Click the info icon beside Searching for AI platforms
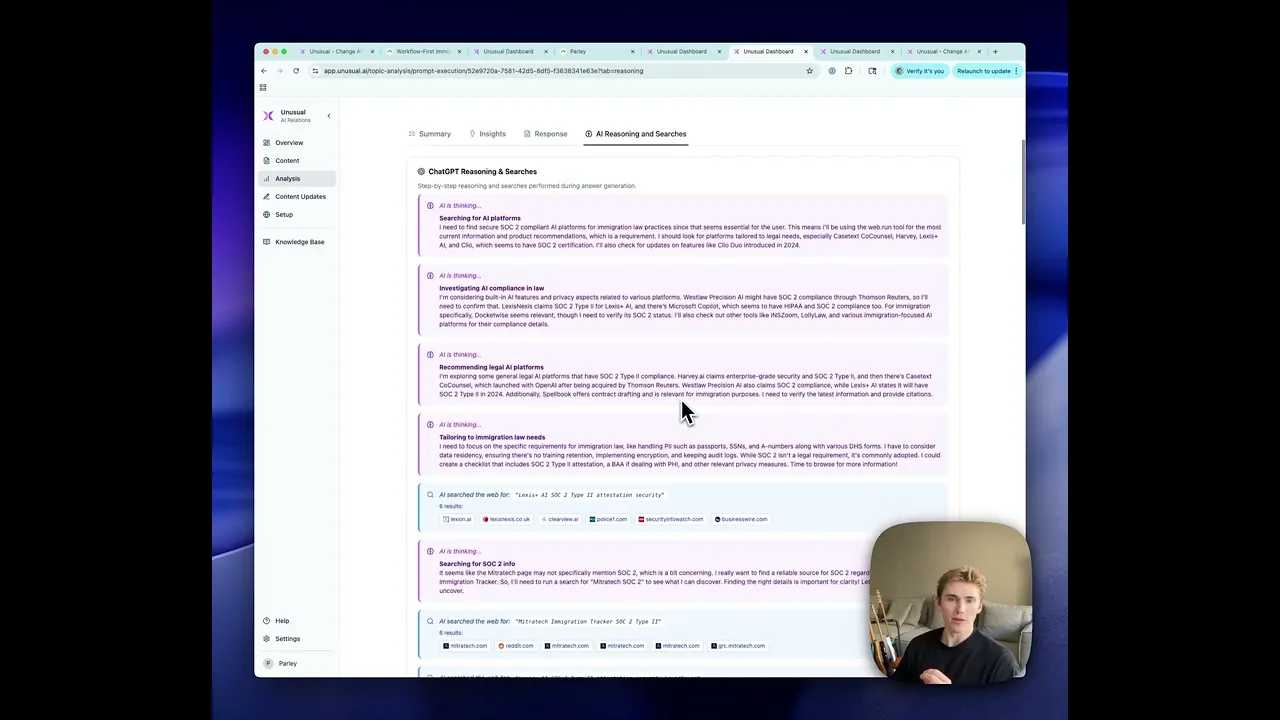Viewport: 1280px width, 720px height. (x=430, y=206)
